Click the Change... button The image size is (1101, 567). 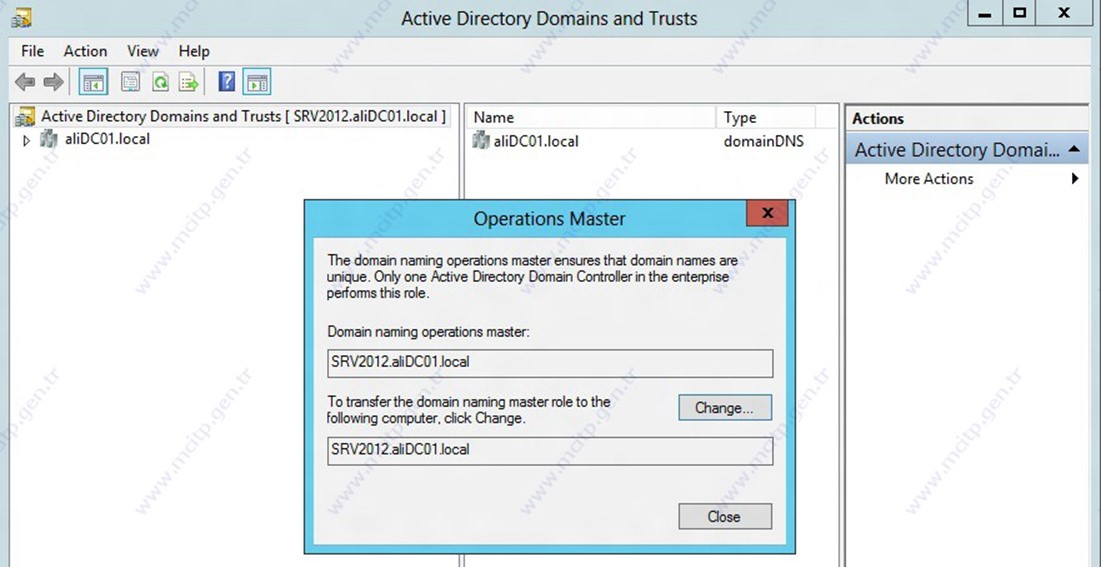(725, 408)
